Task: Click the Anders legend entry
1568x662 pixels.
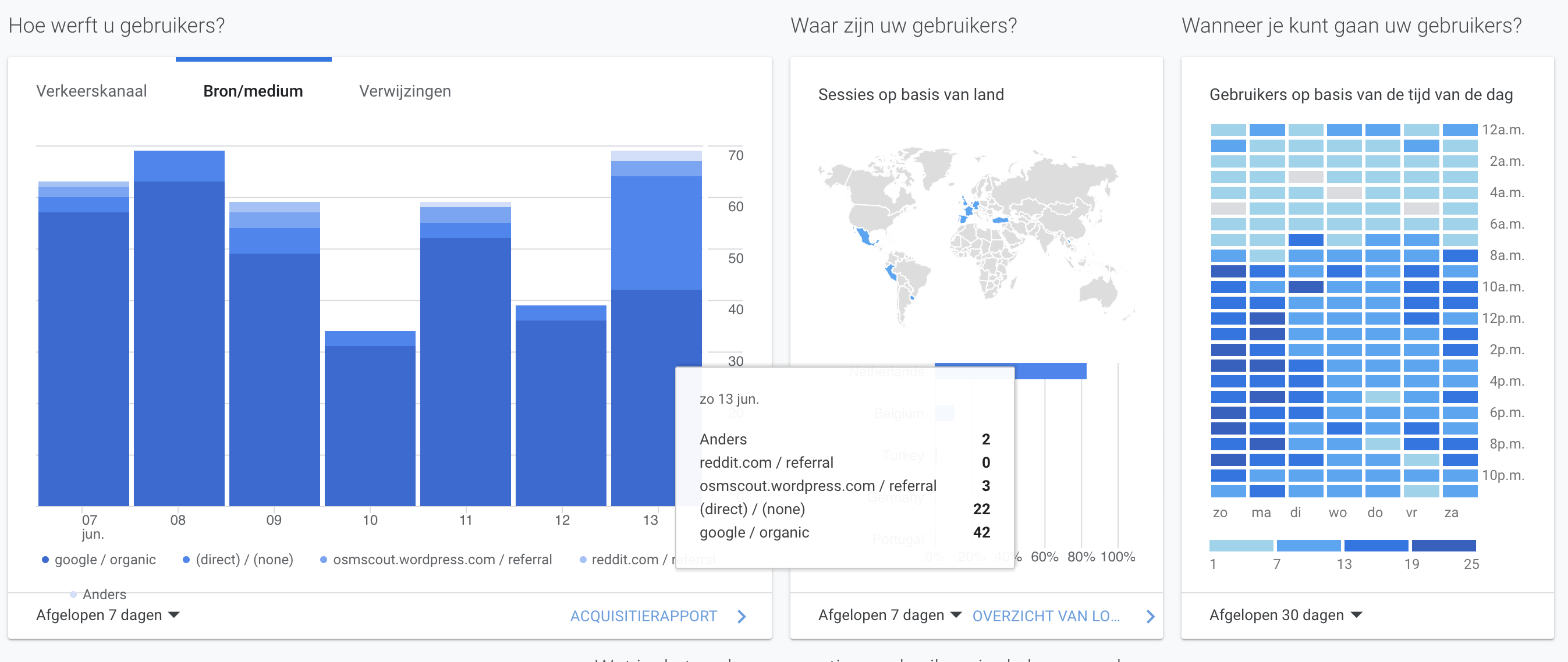Action: [x=98, y=595]
